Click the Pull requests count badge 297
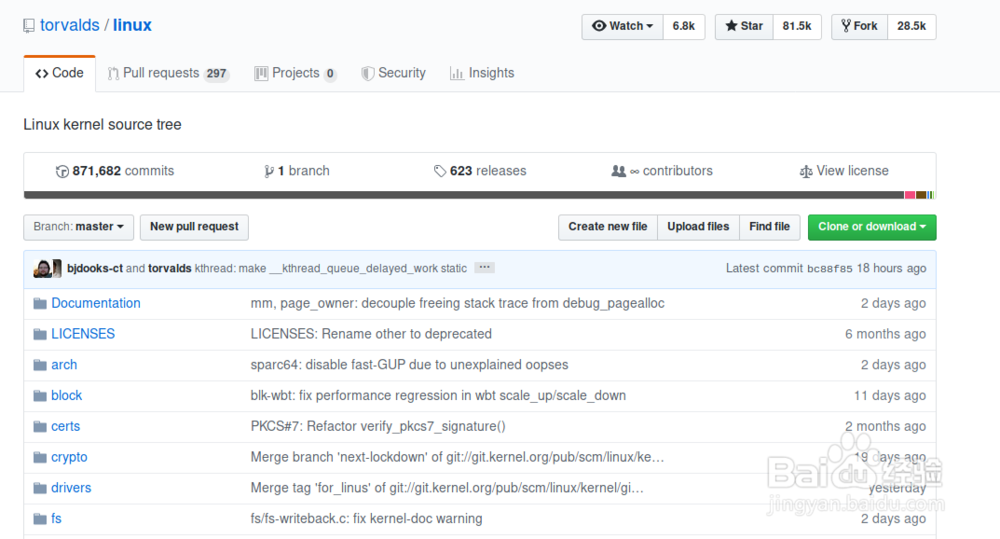 click(216, 74)
